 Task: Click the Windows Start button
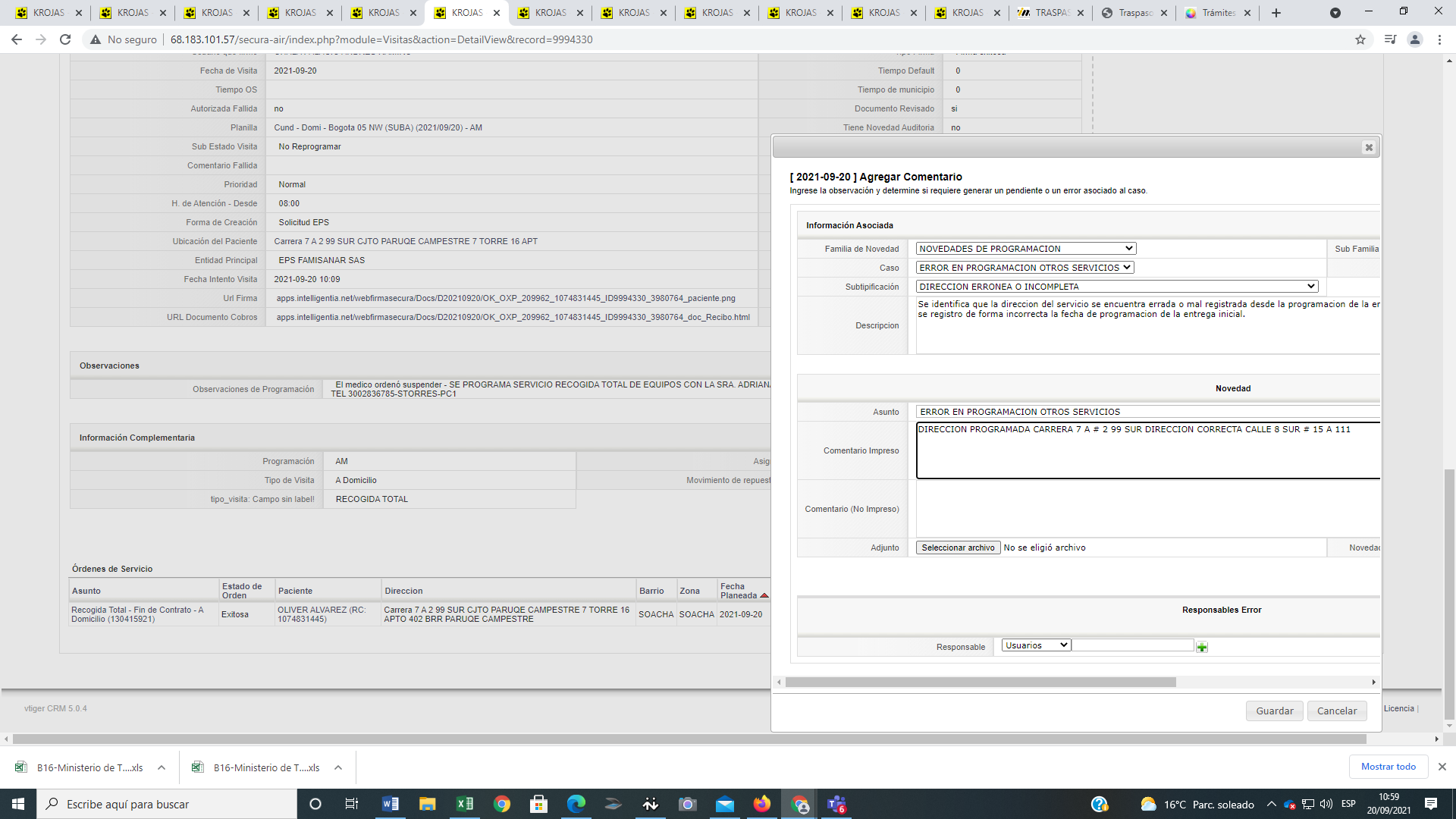click(x=18, y=804)
